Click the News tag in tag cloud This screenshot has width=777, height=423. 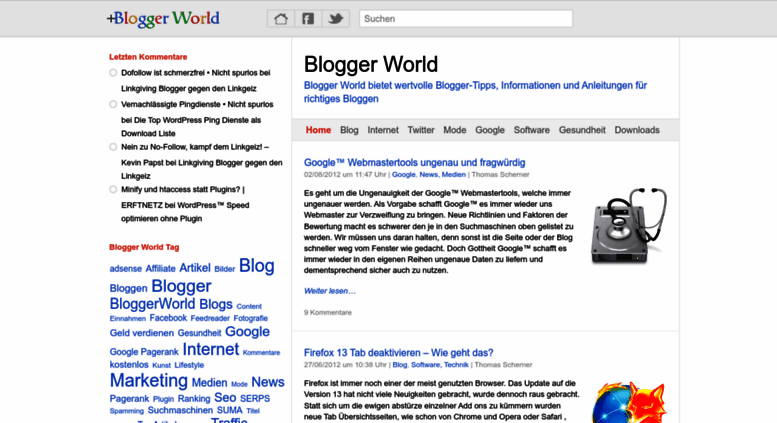(x=268, y=382)
